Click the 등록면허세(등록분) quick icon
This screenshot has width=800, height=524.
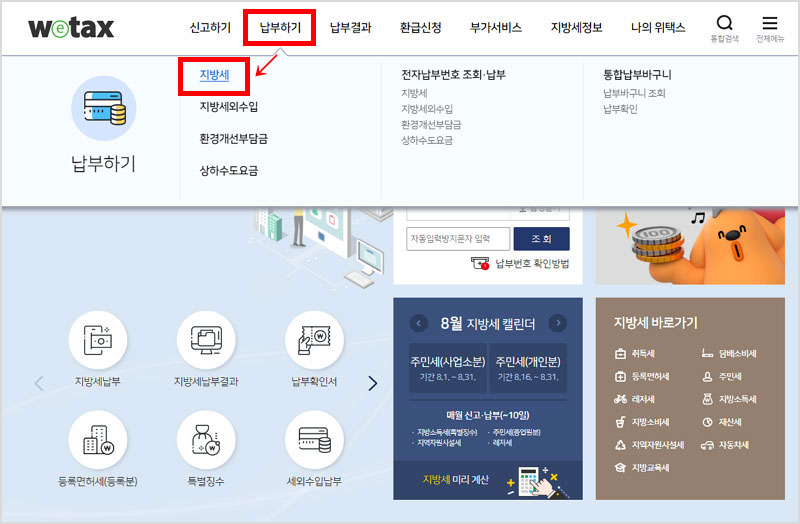click(97, 440)
